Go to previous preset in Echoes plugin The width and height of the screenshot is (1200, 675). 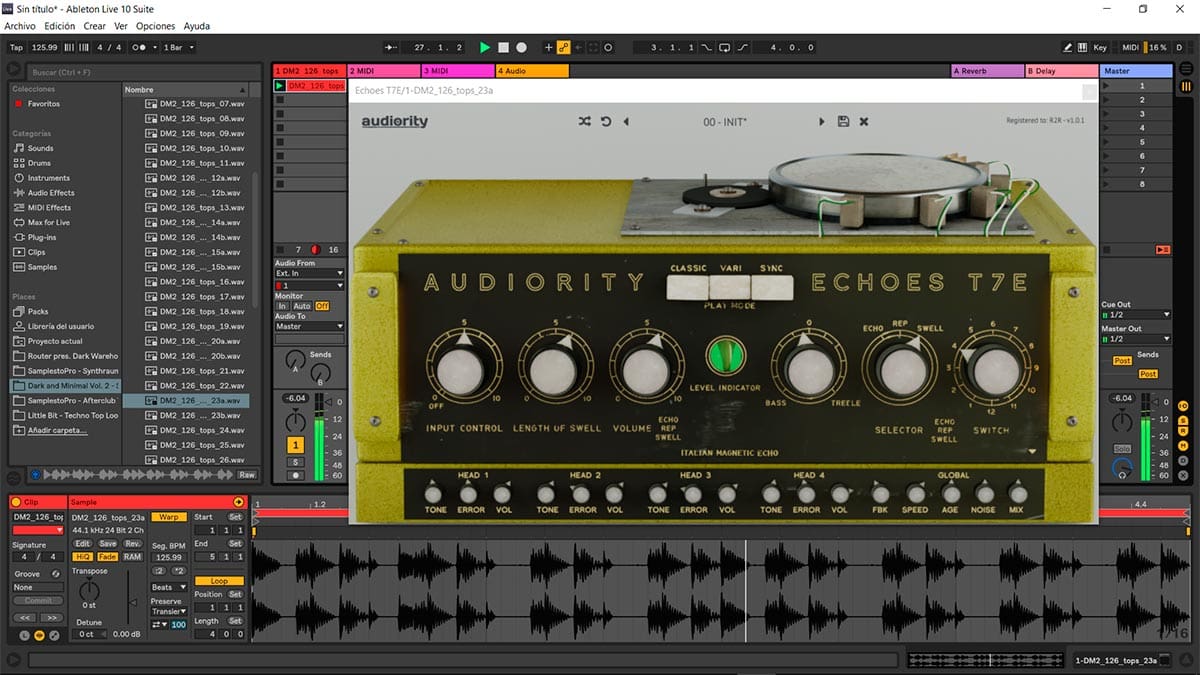tap(626, 121)
